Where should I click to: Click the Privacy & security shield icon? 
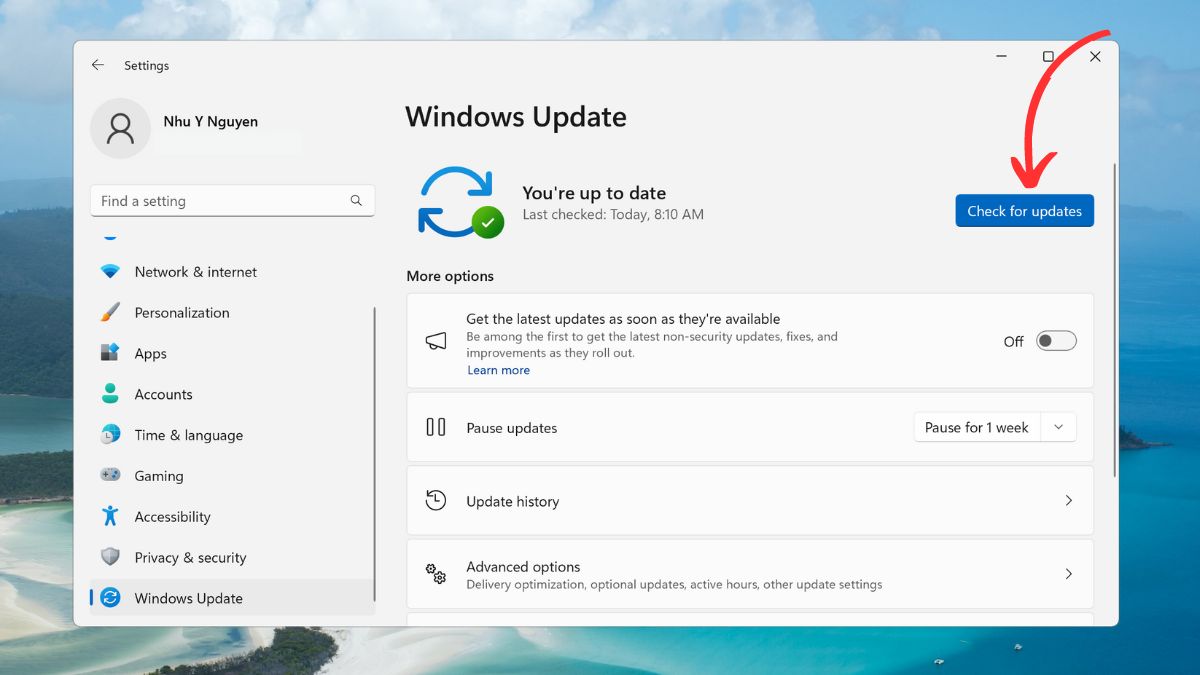pyautogui.click(x=110, y=557)
